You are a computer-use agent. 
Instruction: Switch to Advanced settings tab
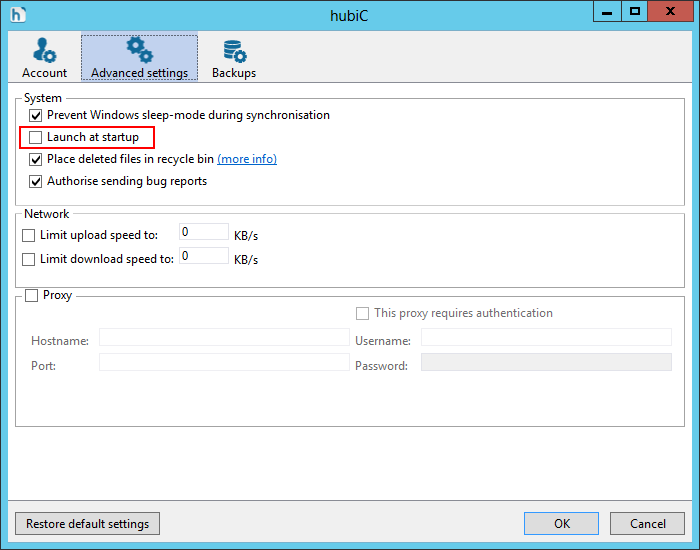[x=139, y=57]
